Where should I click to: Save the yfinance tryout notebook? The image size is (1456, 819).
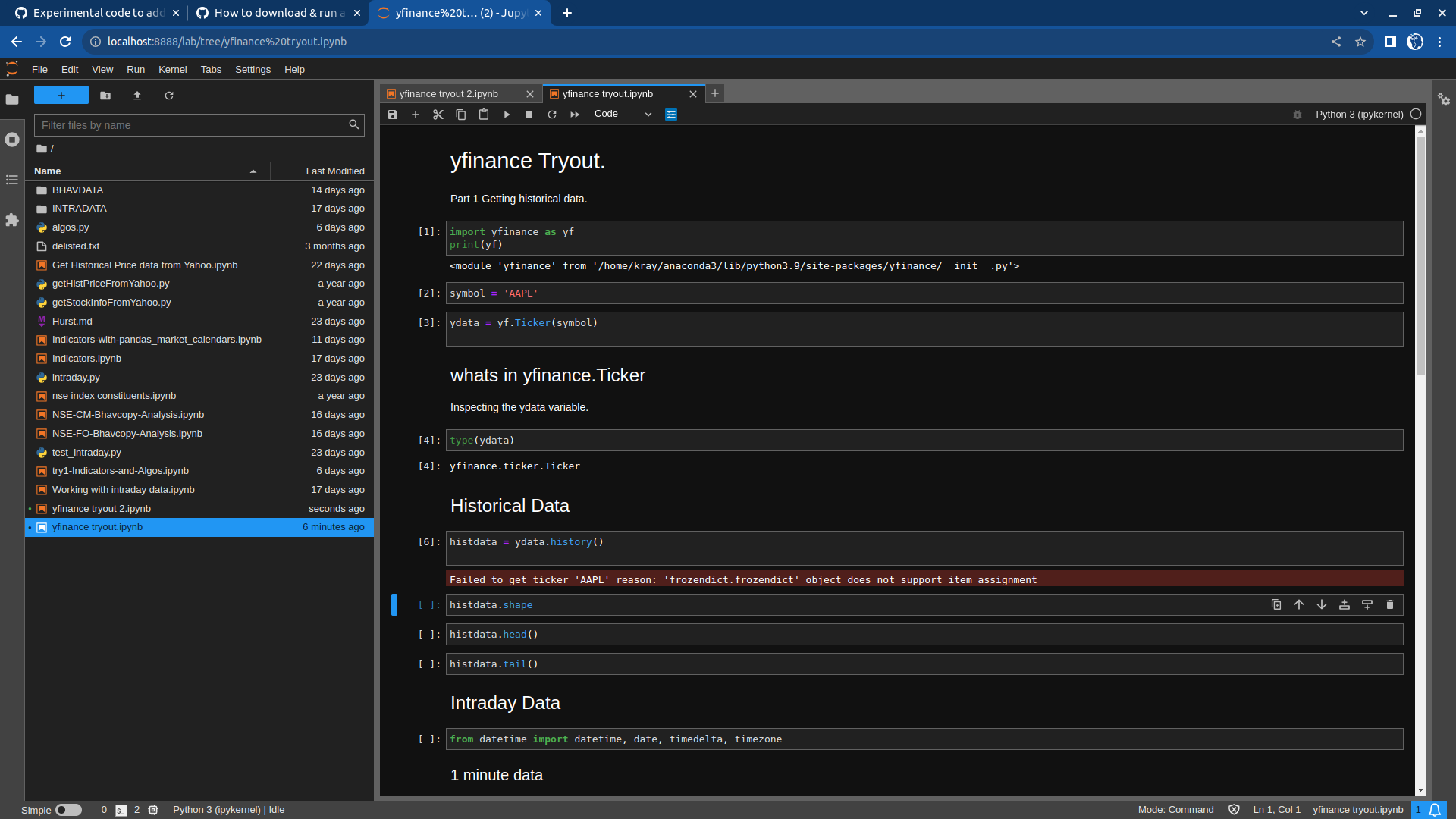click(393, 115)
